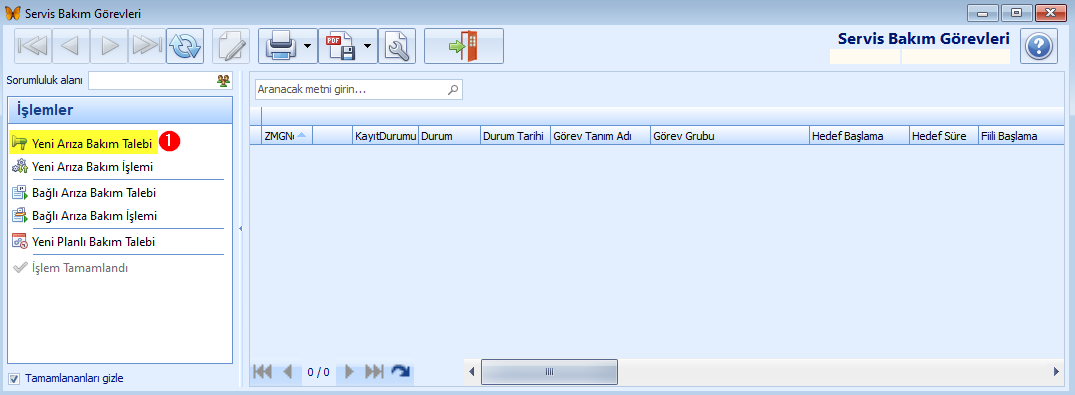1075x395 pixels.
Task: Go to last page in grid pager
Action: coord(374,372)
